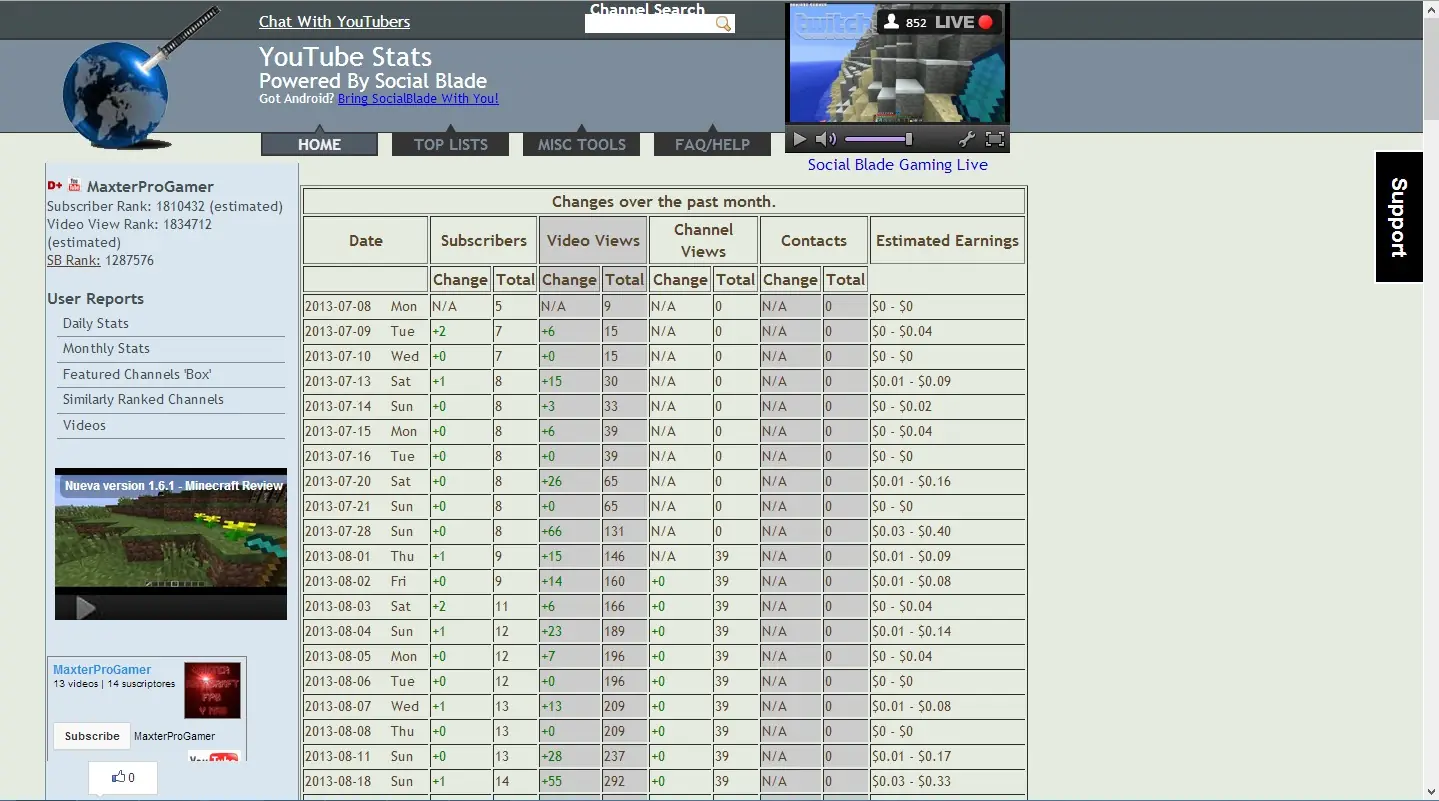Click the 2013-08-04 date cell
The image size is (1439, 801).
(x=365, y=631)
